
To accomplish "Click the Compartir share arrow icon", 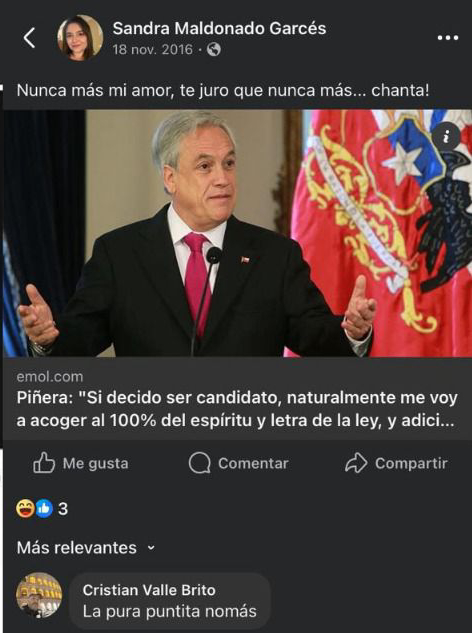I will click(x=356, y=463).
